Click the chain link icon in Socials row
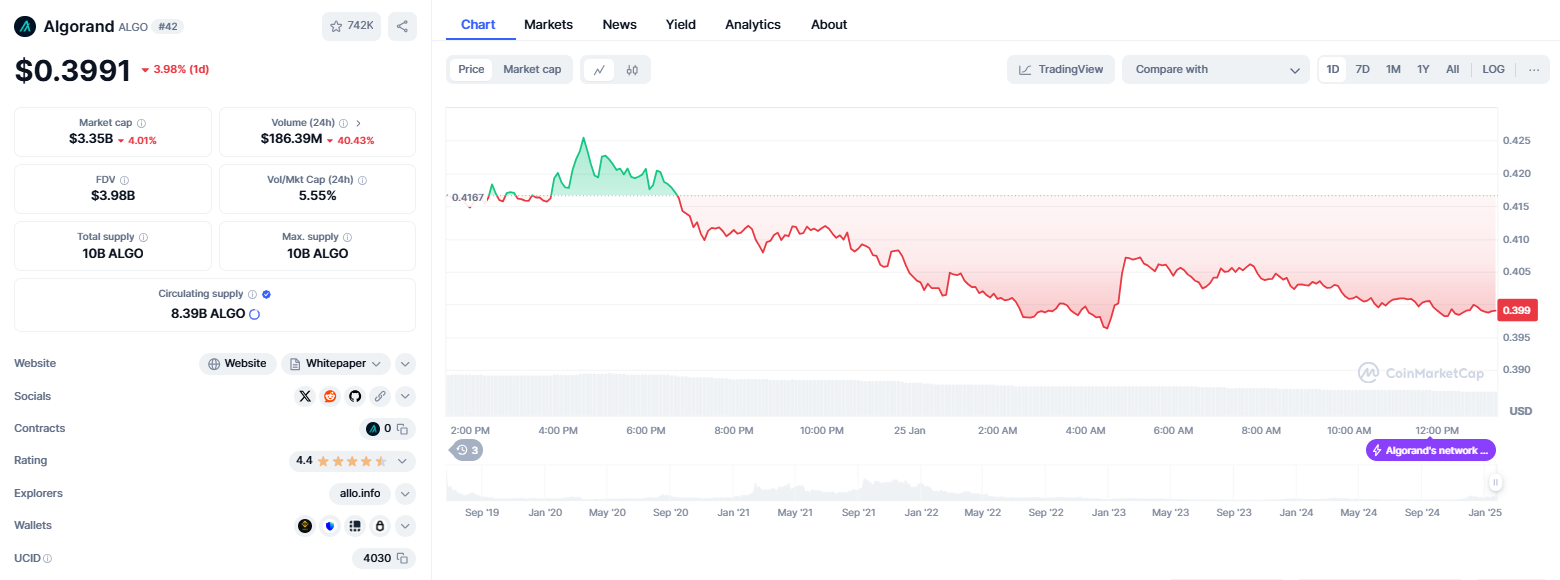Viewport: 1560px width, 580px height. pos(379,396)
